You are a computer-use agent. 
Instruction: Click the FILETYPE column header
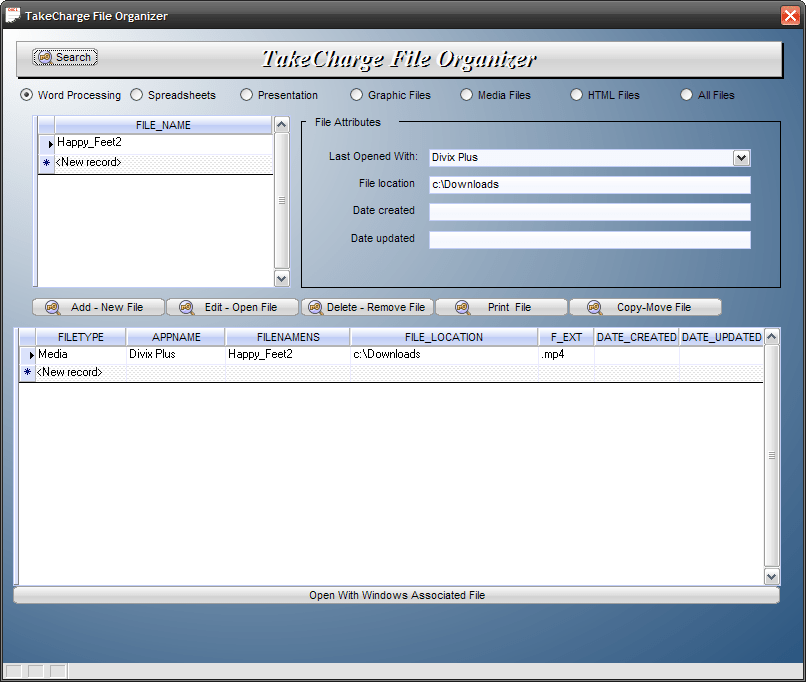pos(79,336)
